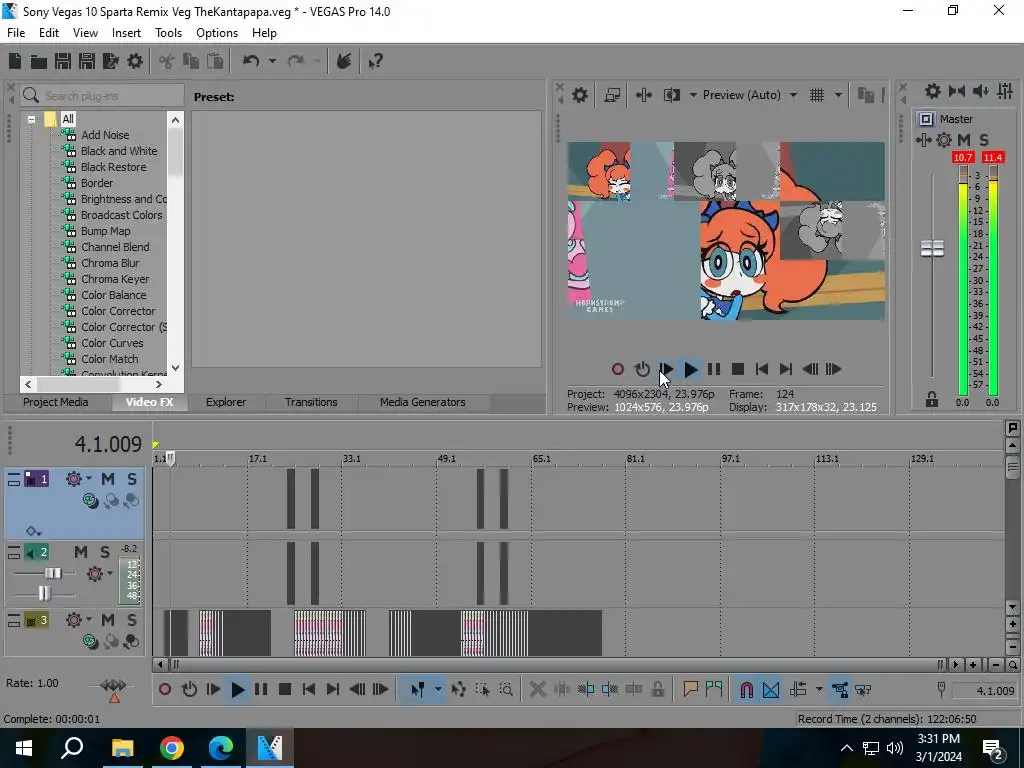The height and width of the screenshot is (768, 1024).
Task: Open interactive tutorials hand icon
Action: (344, 61)
